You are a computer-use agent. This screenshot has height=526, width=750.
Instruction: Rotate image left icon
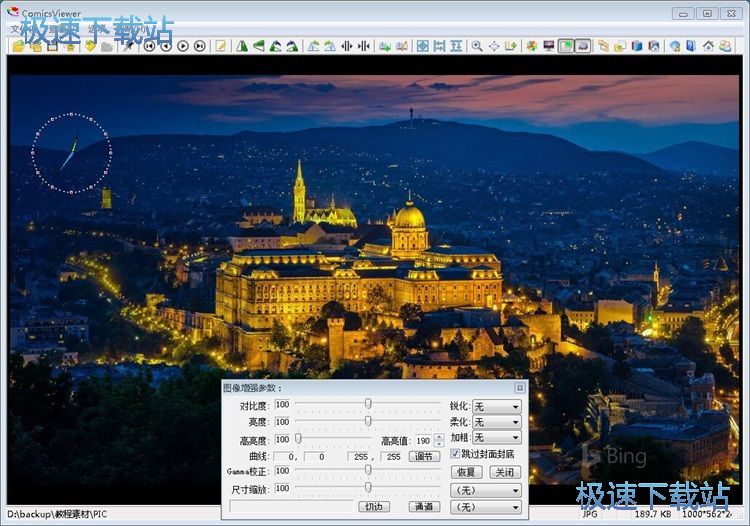(x=276, y=46)
